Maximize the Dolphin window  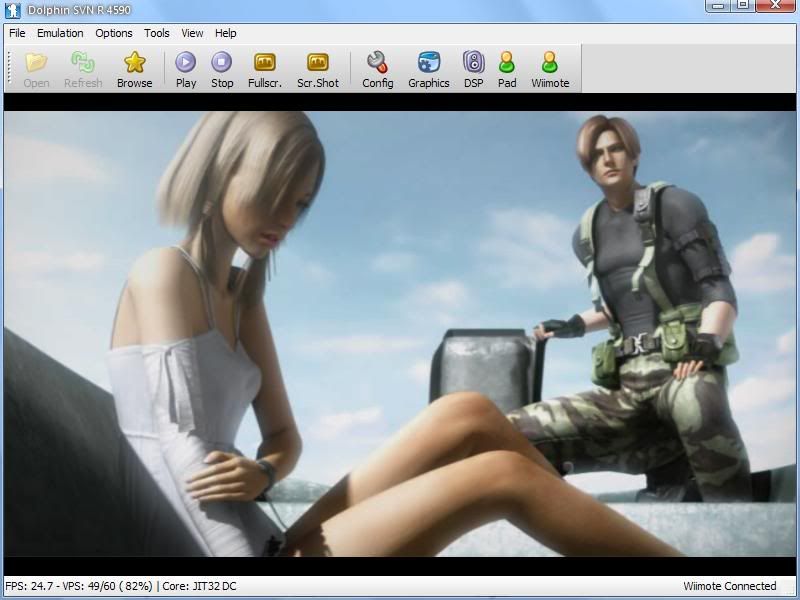(x=743, y=5)
